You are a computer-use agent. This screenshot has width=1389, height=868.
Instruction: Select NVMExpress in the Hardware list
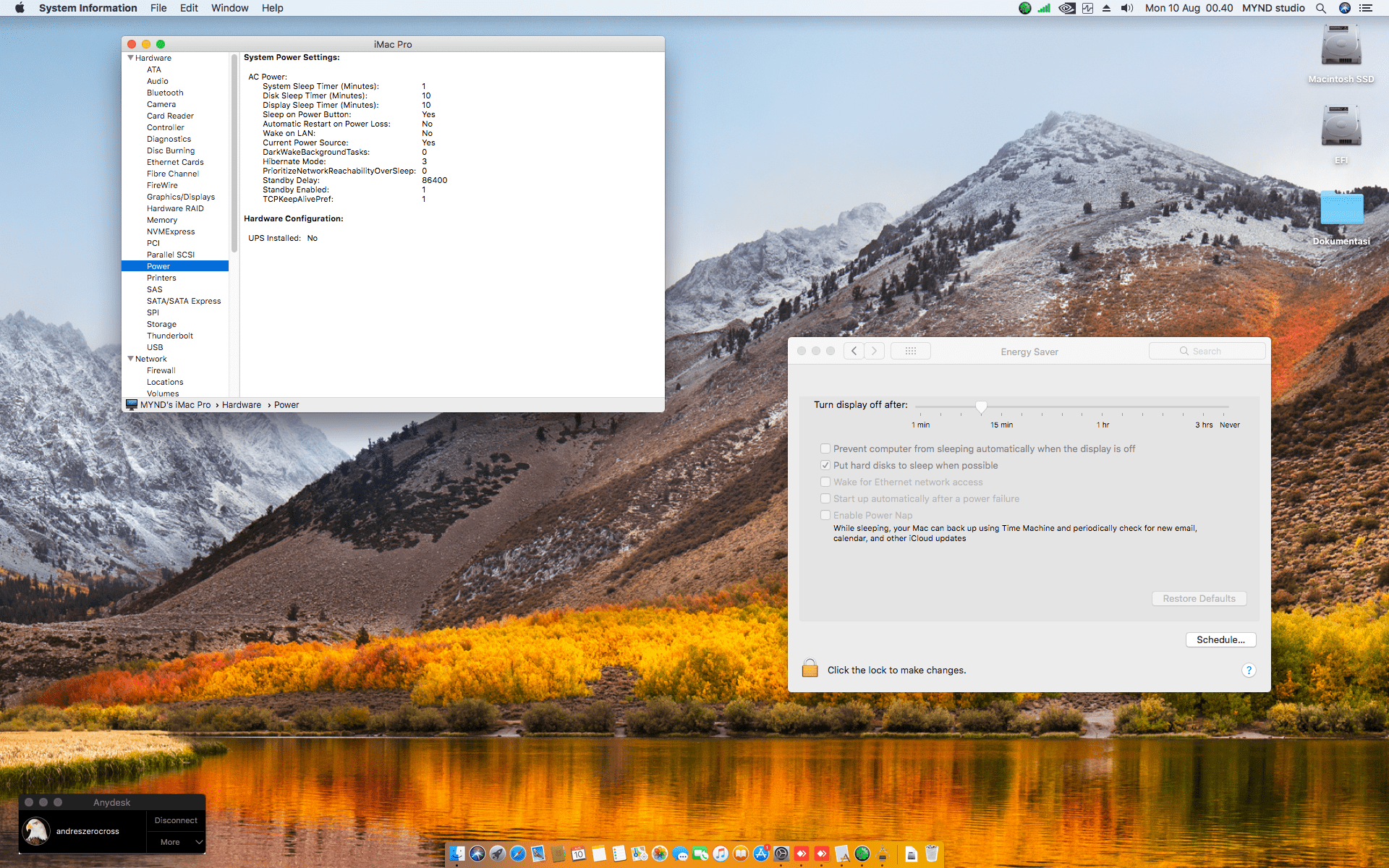click(171, 231)
